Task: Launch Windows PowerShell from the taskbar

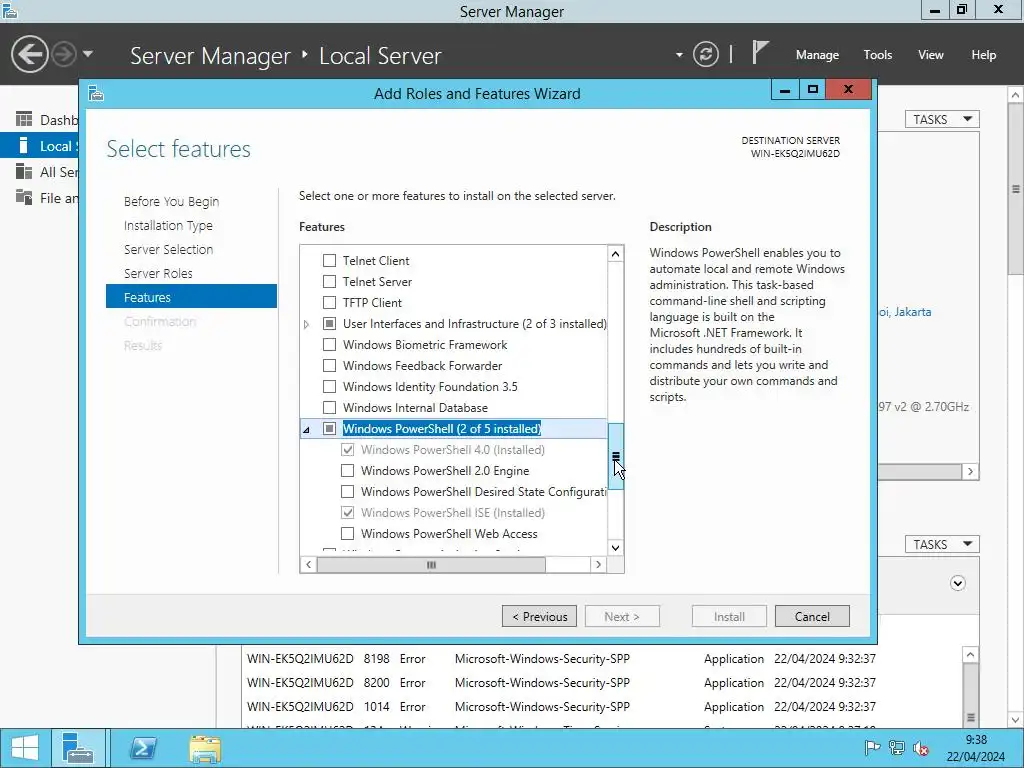Action: [x=143, y=748]
